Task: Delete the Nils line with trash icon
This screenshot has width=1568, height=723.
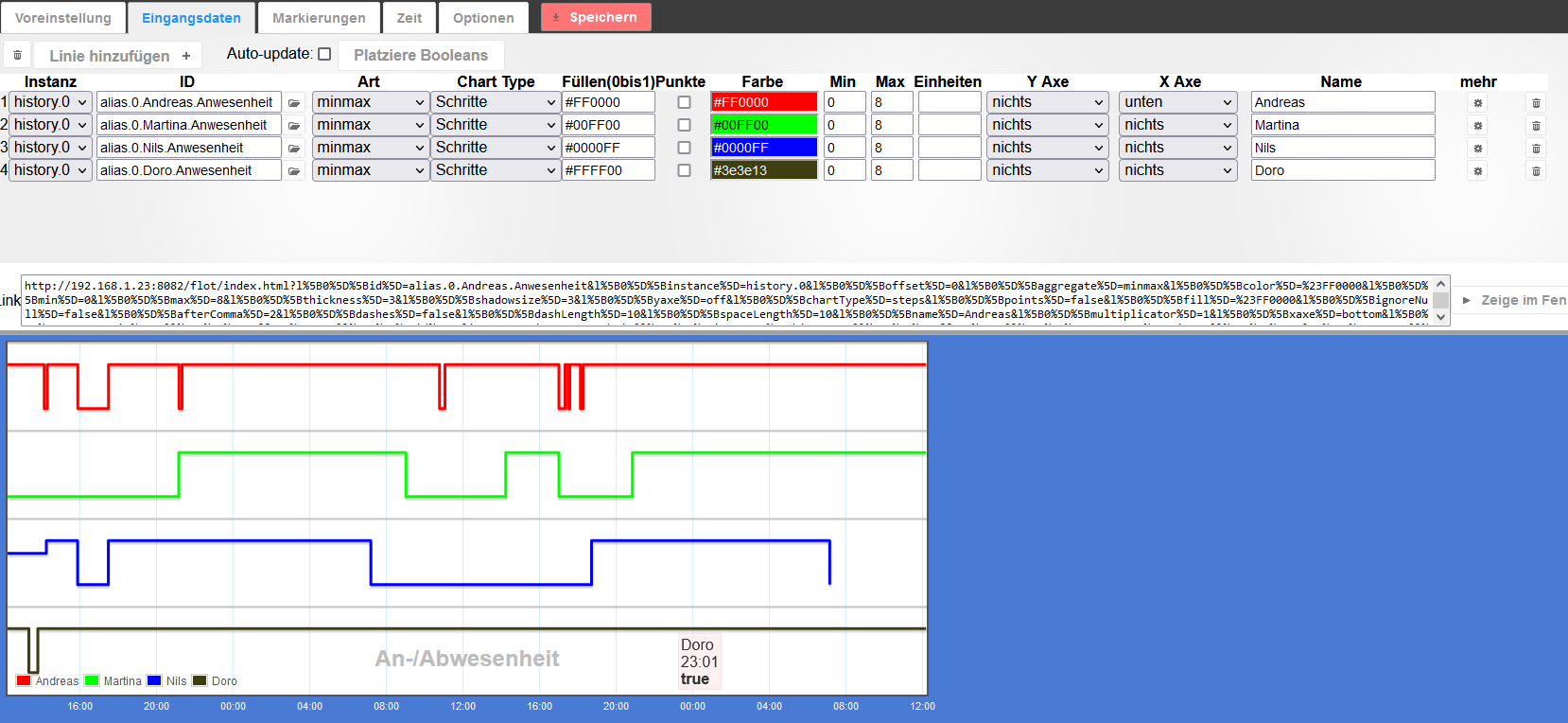Action: click(x=1536, y=148)
